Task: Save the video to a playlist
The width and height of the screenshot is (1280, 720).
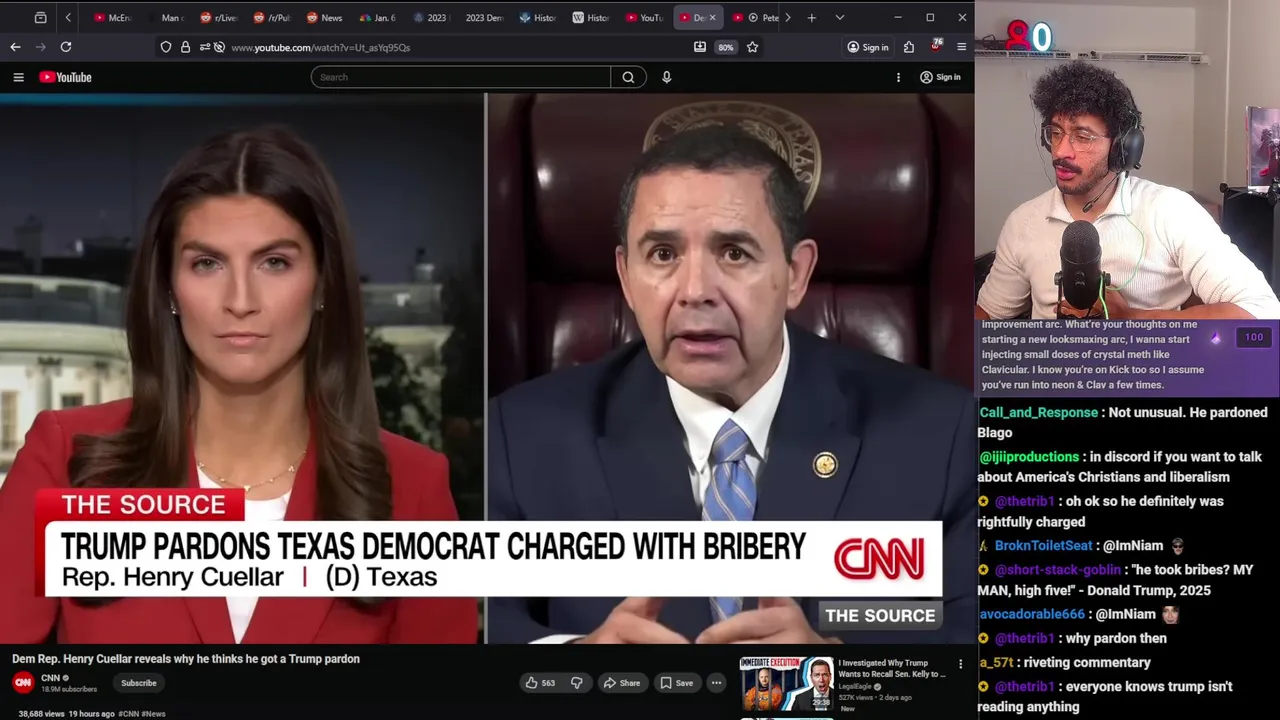Action: coord(676,683)
